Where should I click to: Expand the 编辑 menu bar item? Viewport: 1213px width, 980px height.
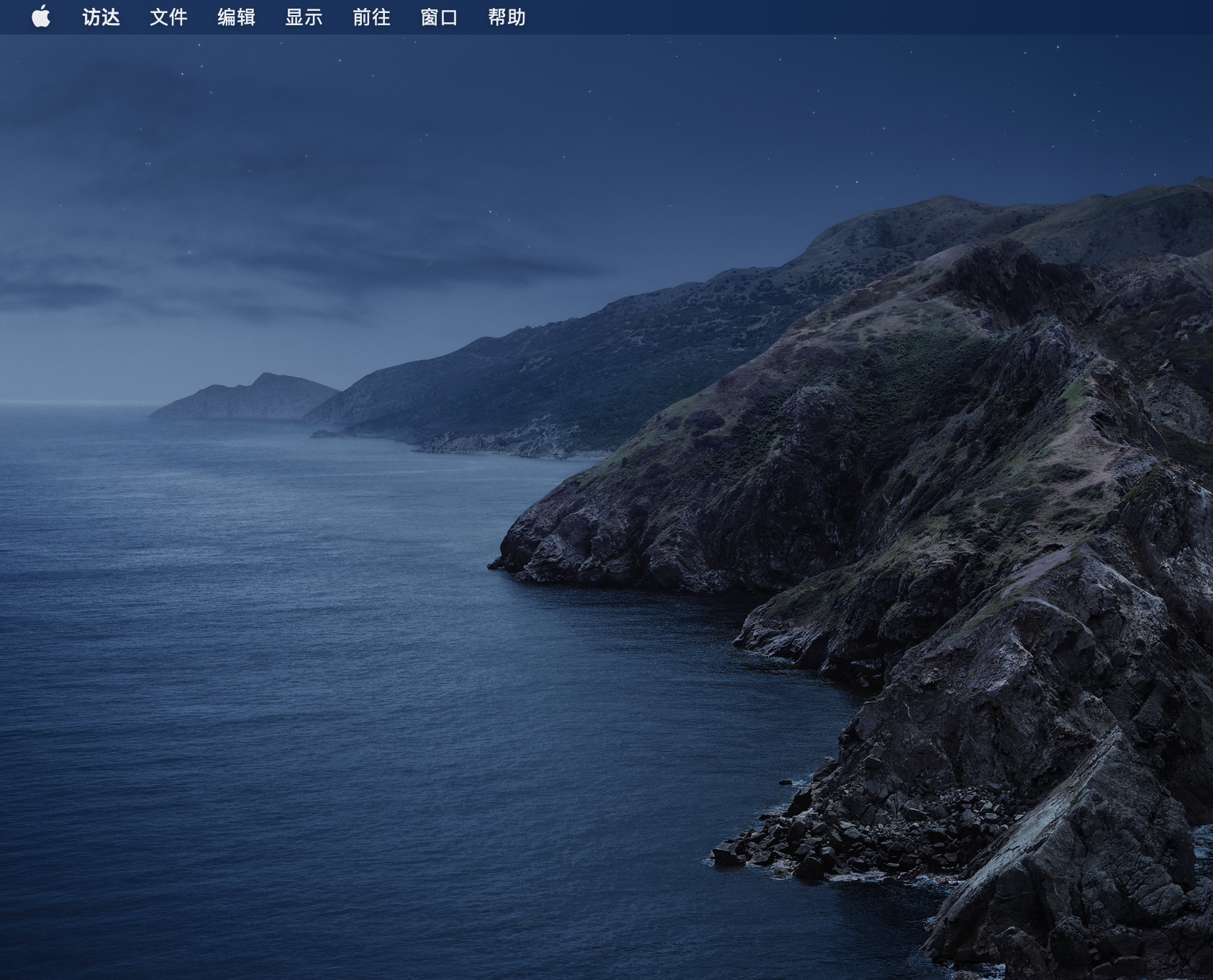236,17
